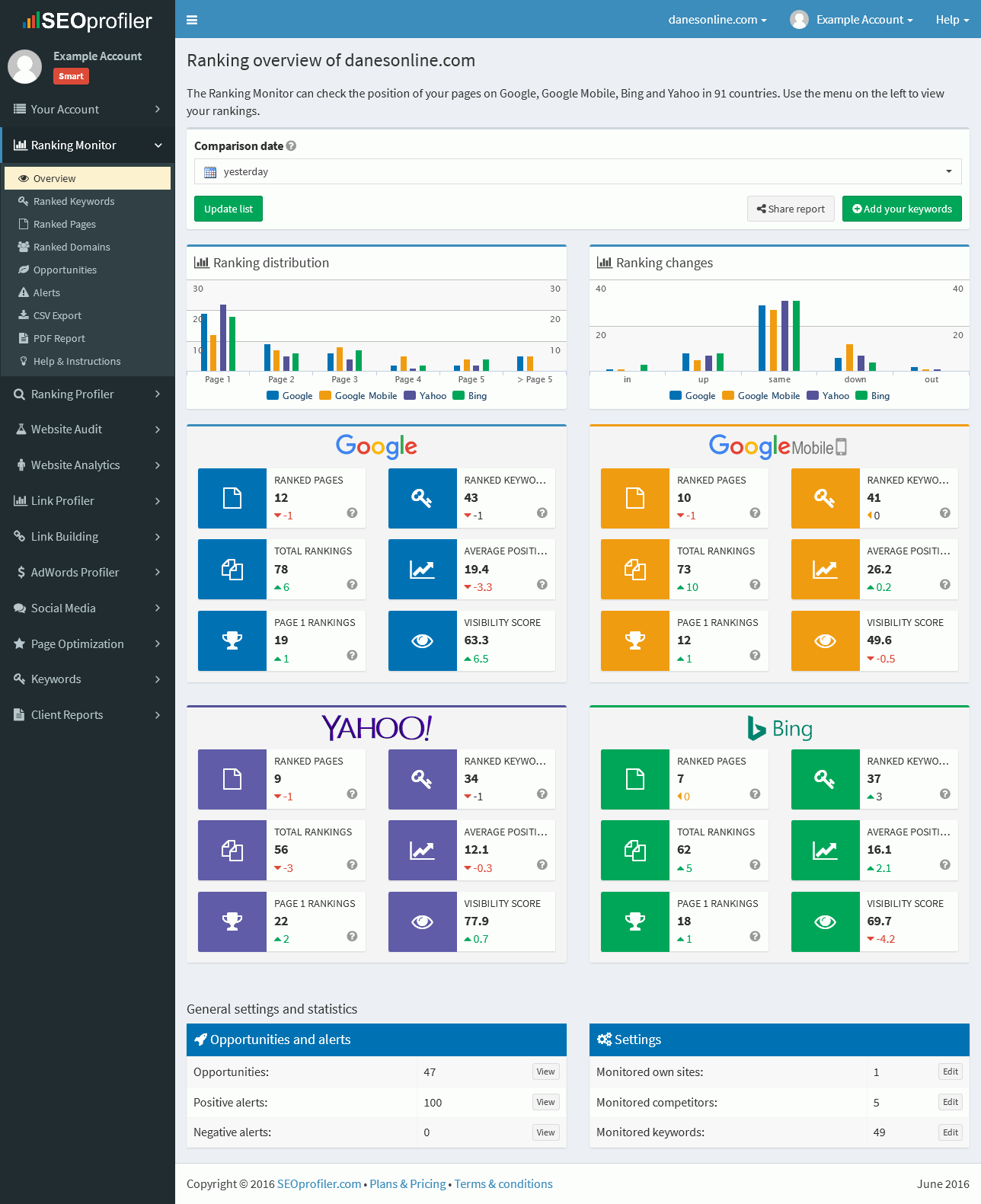Open the comparison date dropdown showing yesterday
This screenshot has width=981, height=1204.
point(577,171)
